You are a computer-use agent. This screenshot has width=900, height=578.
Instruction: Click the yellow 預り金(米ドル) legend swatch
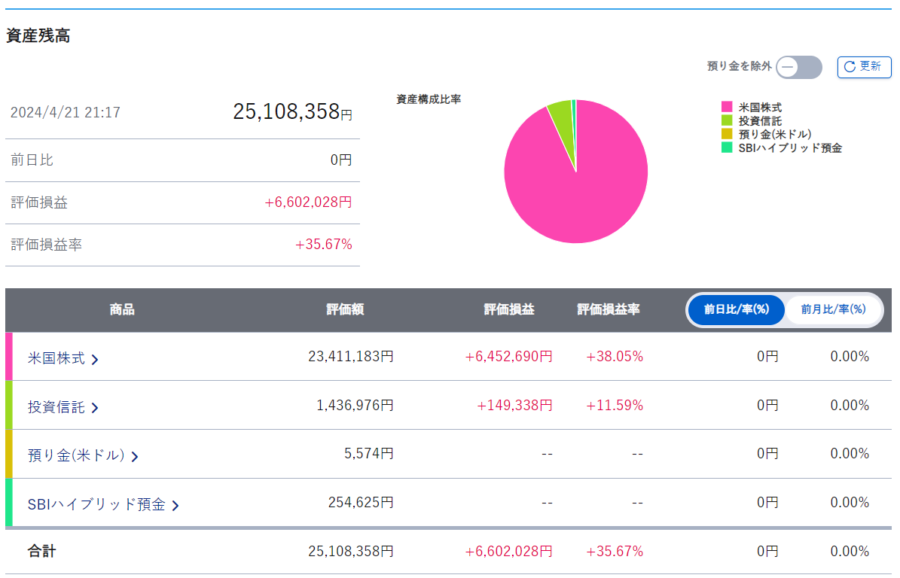(x=726, y=134)
